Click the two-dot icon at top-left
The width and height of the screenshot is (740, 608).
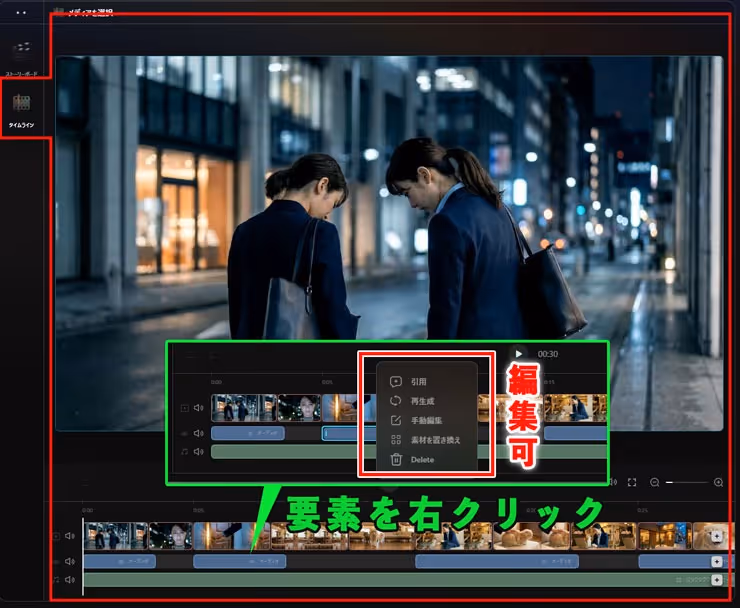21,13
